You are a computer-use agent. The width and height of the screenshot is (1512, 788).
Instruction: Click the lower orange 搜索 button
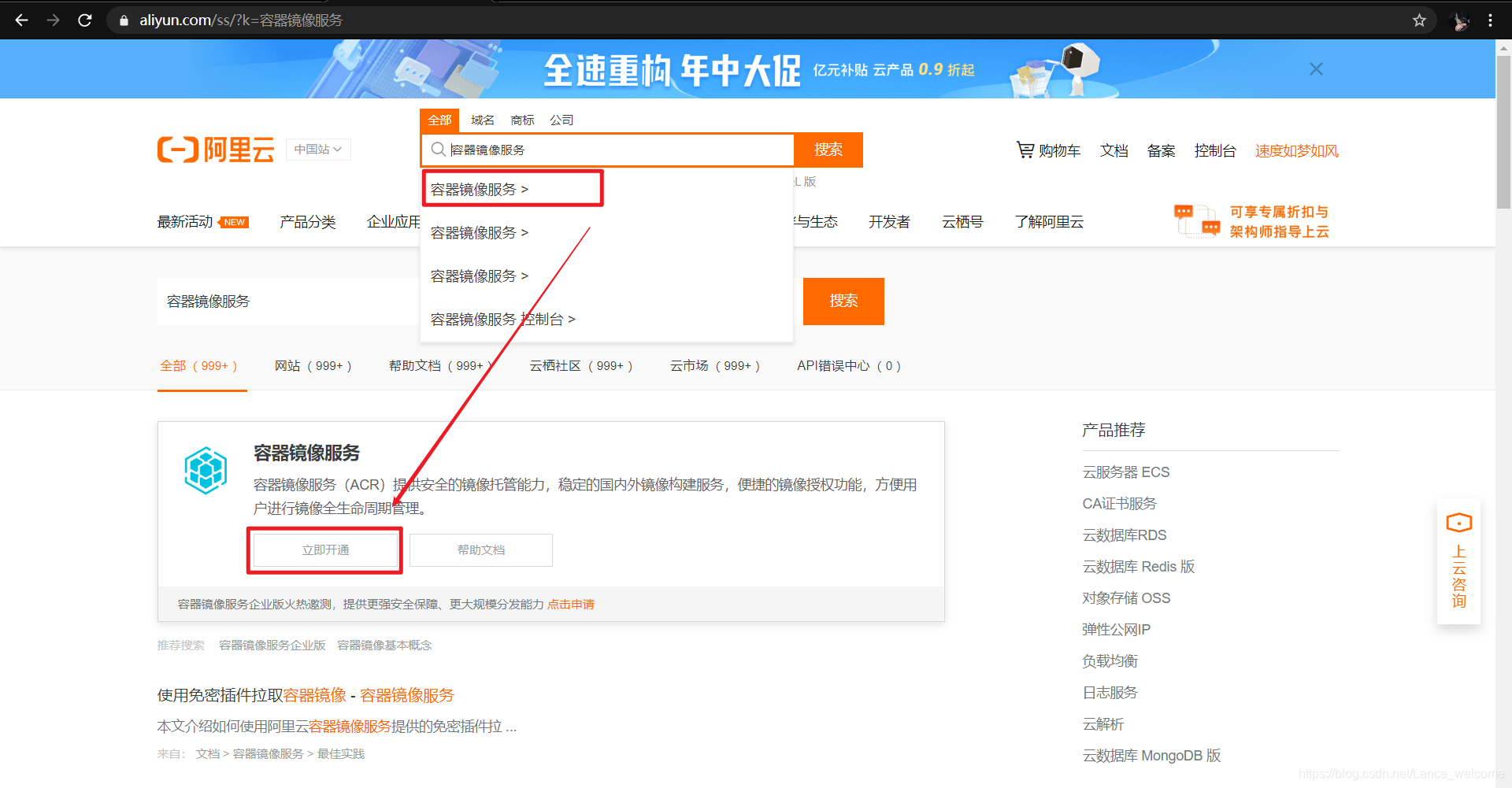click(x=843, y=301)
